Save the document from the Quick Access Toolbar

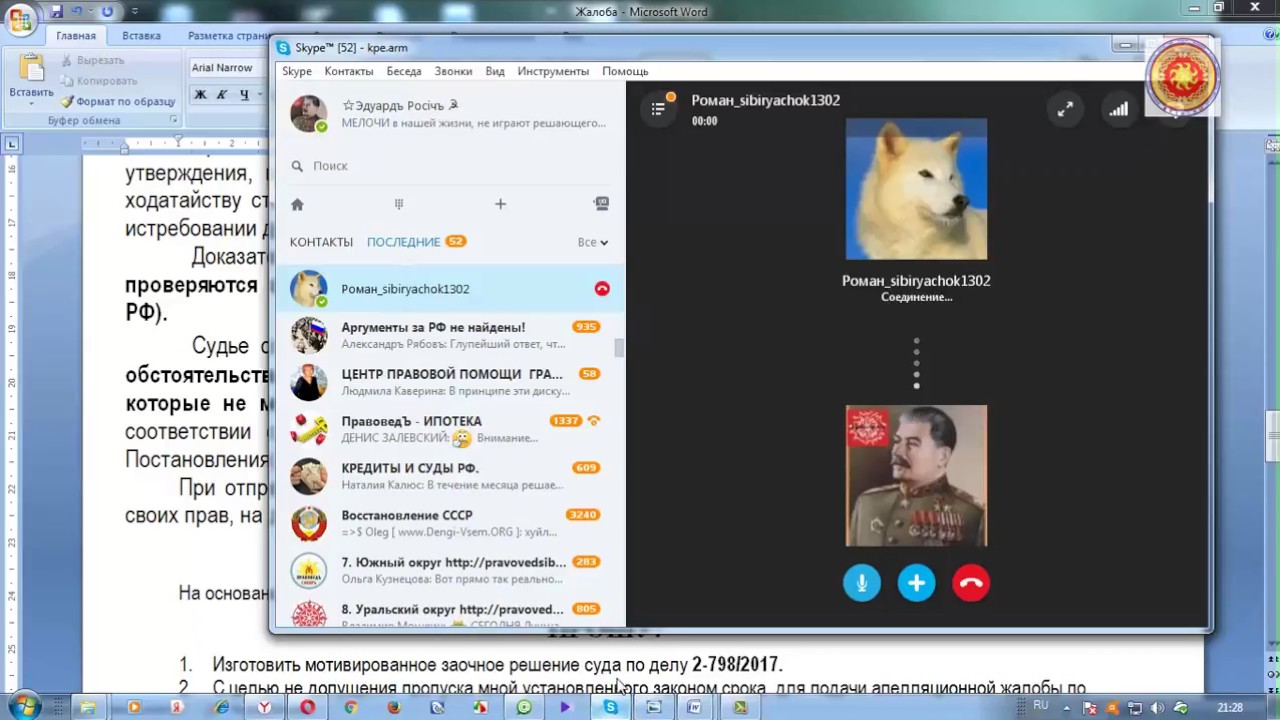pos(57,12)
